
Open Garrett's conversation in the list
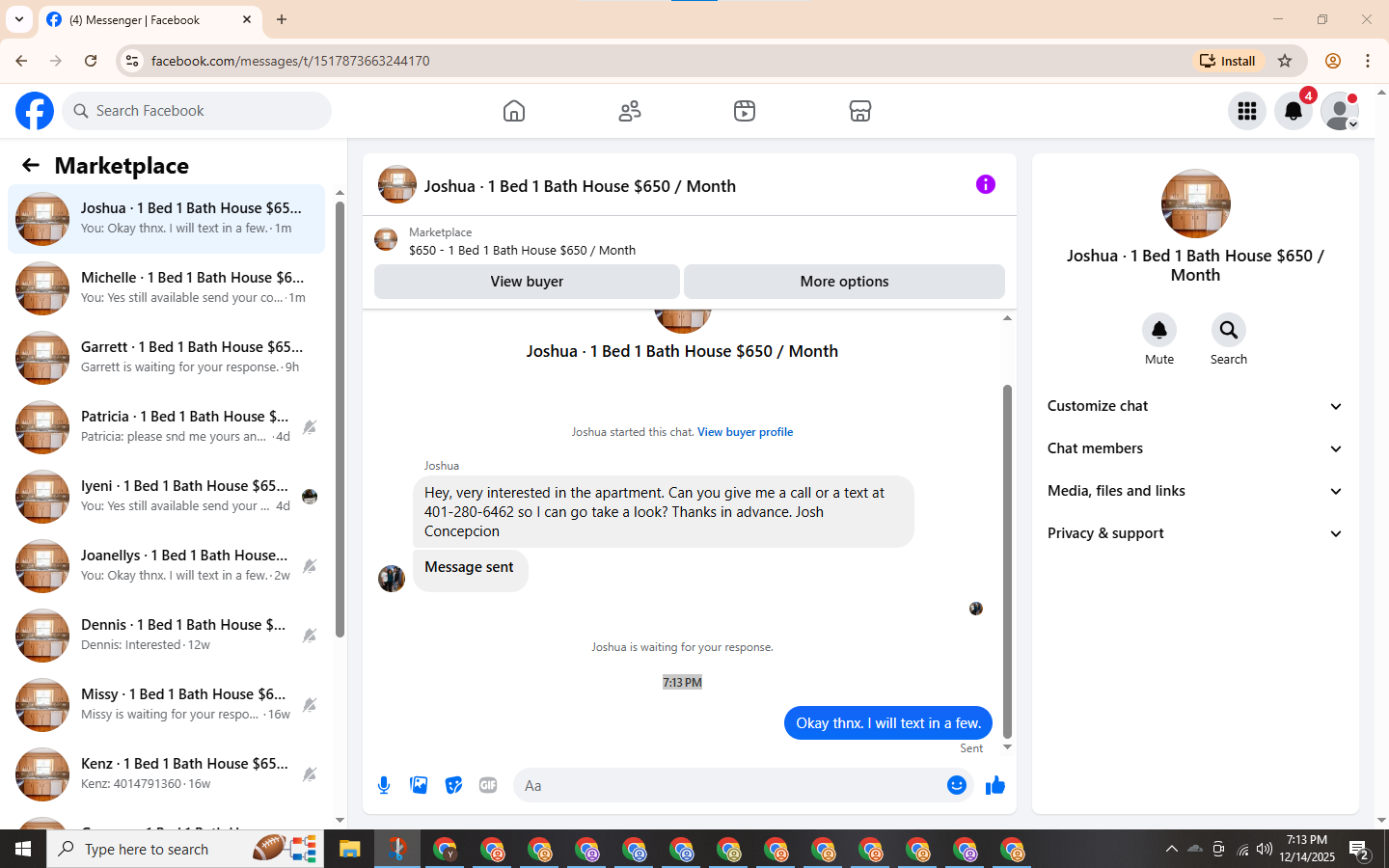click(x=166, y=358)
